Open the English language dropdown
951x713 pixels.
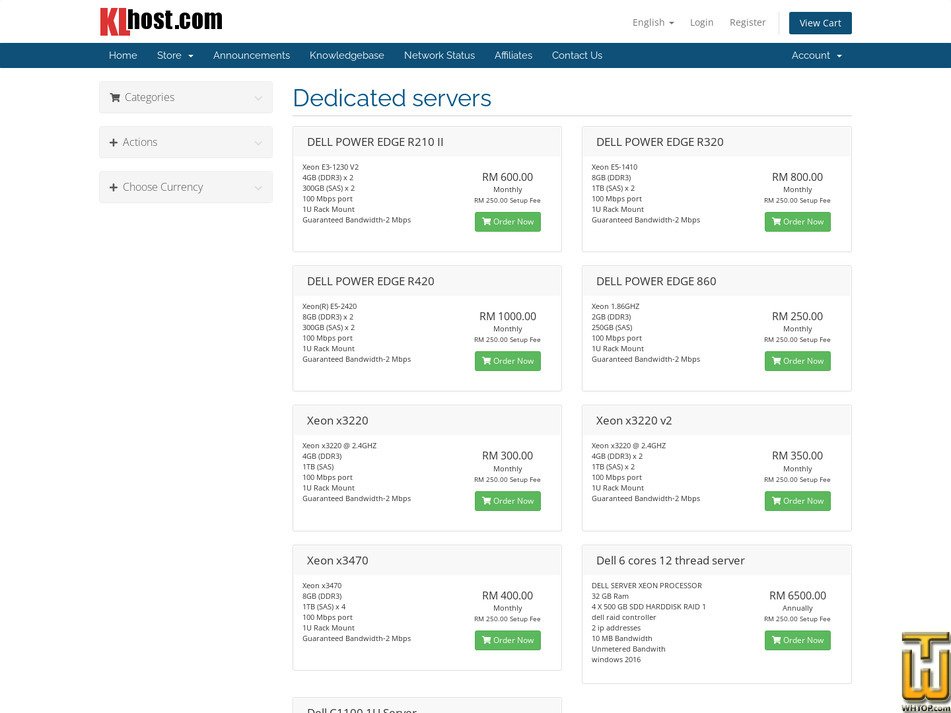point(653,22)
